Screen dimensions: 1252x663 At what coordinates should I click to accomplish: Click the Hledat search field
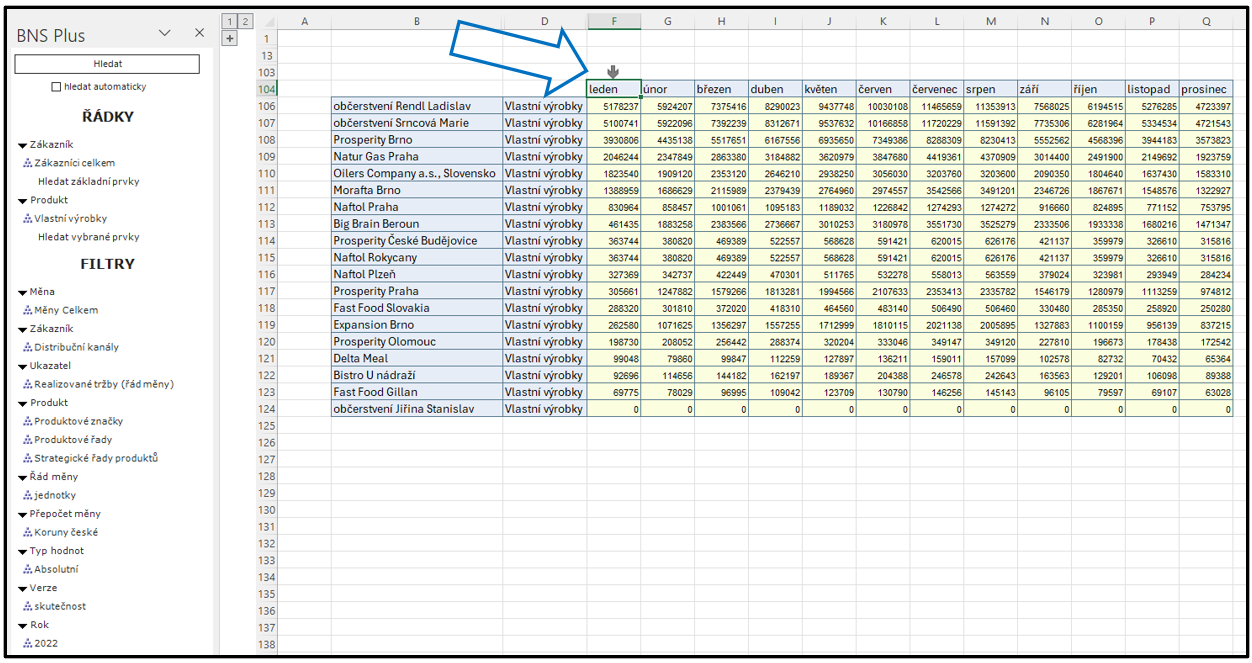tap(107, 64)
